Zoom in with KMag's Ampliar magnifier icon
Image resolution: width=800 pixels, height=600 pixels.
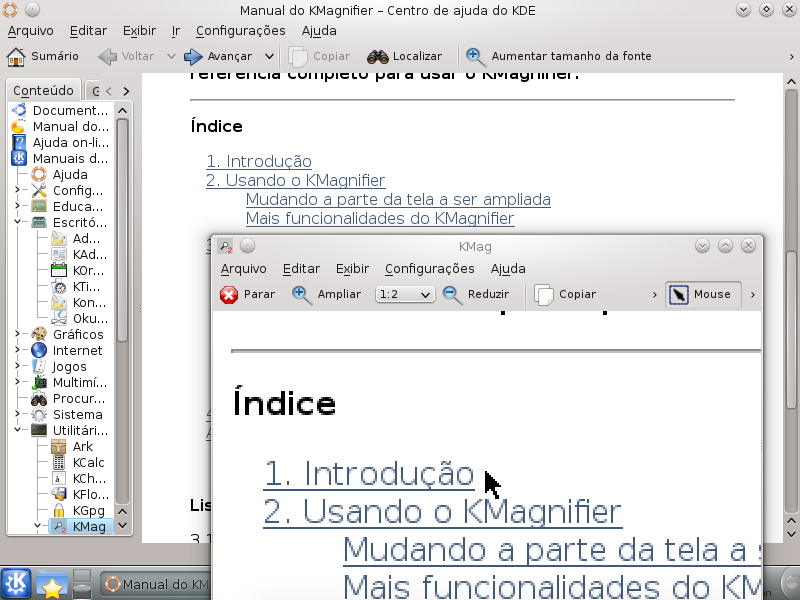[x=302, y=295]
